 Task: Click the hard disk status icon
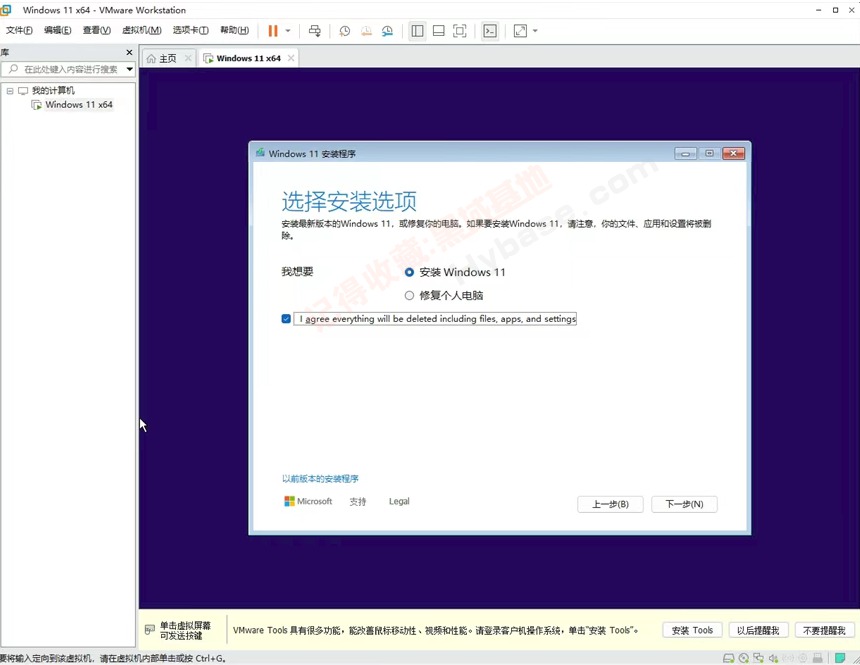pos(729,658)
